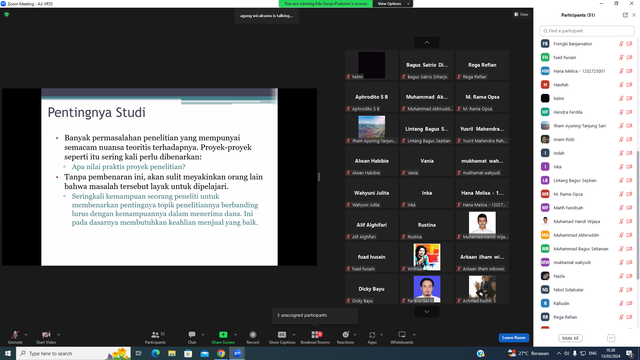The height and width of the screenshot is (360, 640).
Task: Open Microsoft Edge from the taskbar
Action: pos(156,353)
